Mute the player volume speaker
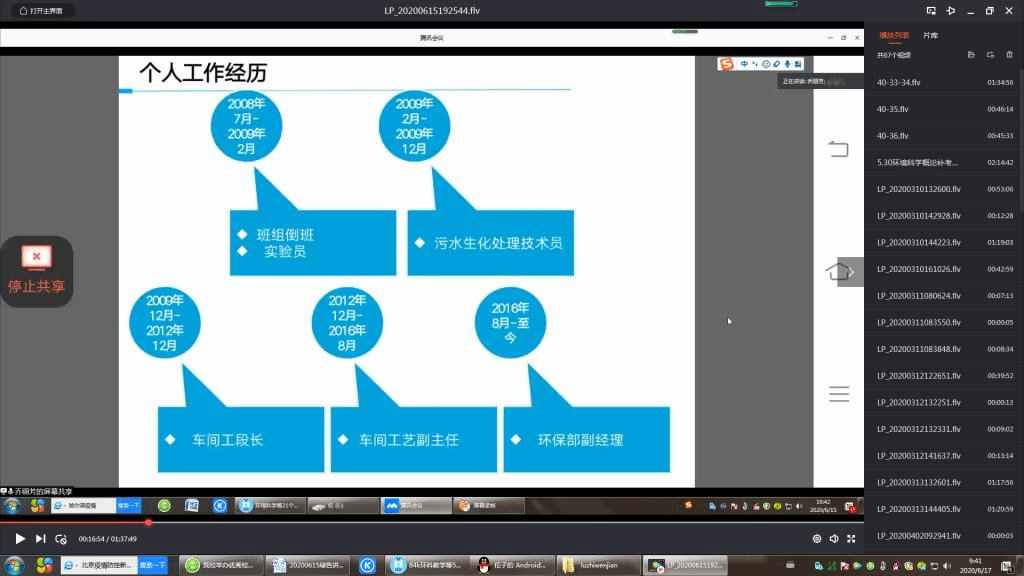Viewport: 1024px width, 576px height. (834, 538)
